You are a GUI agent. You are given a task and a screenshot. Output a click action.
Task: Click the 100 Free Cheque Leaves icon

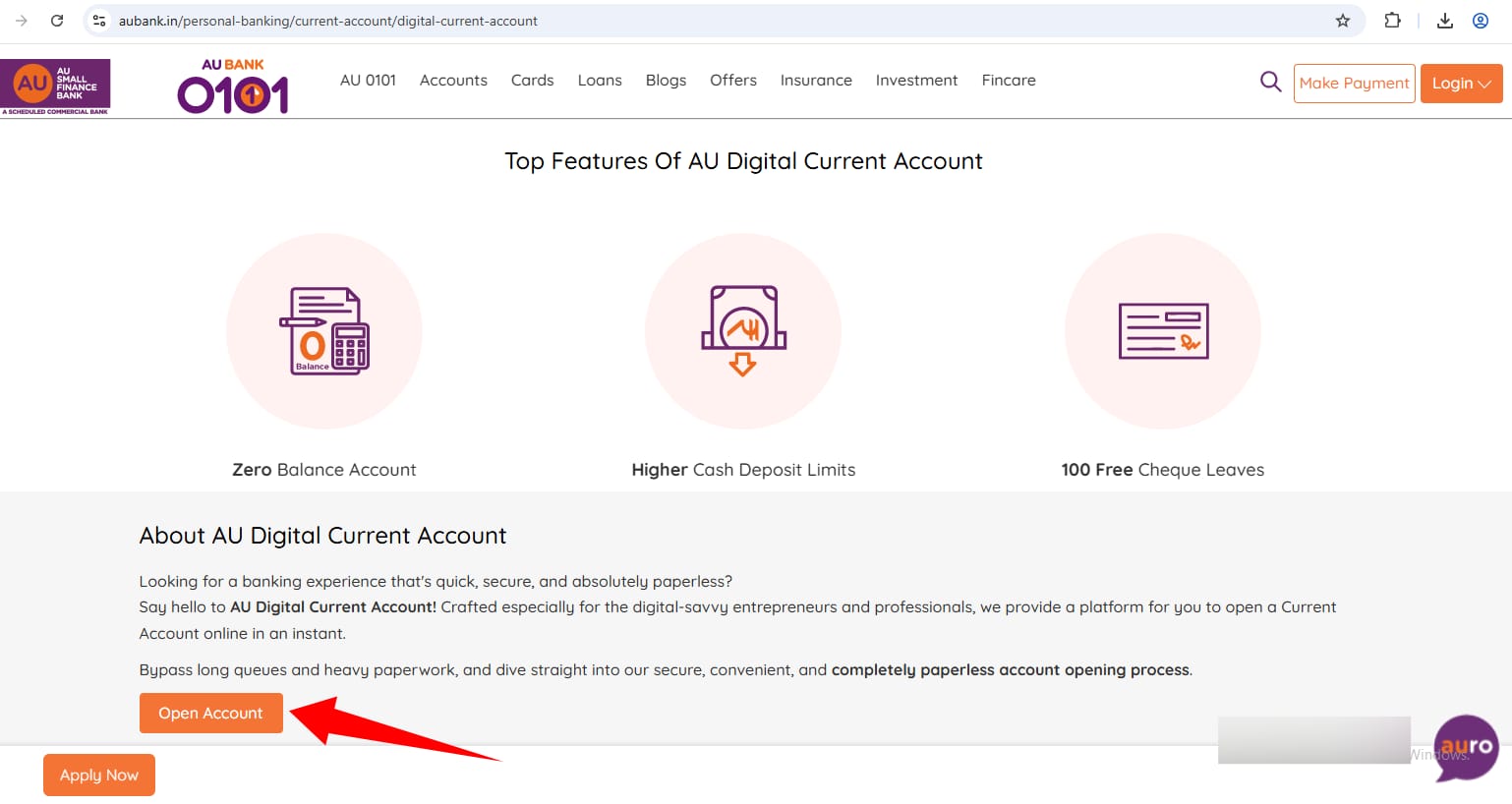[1163, 331]
